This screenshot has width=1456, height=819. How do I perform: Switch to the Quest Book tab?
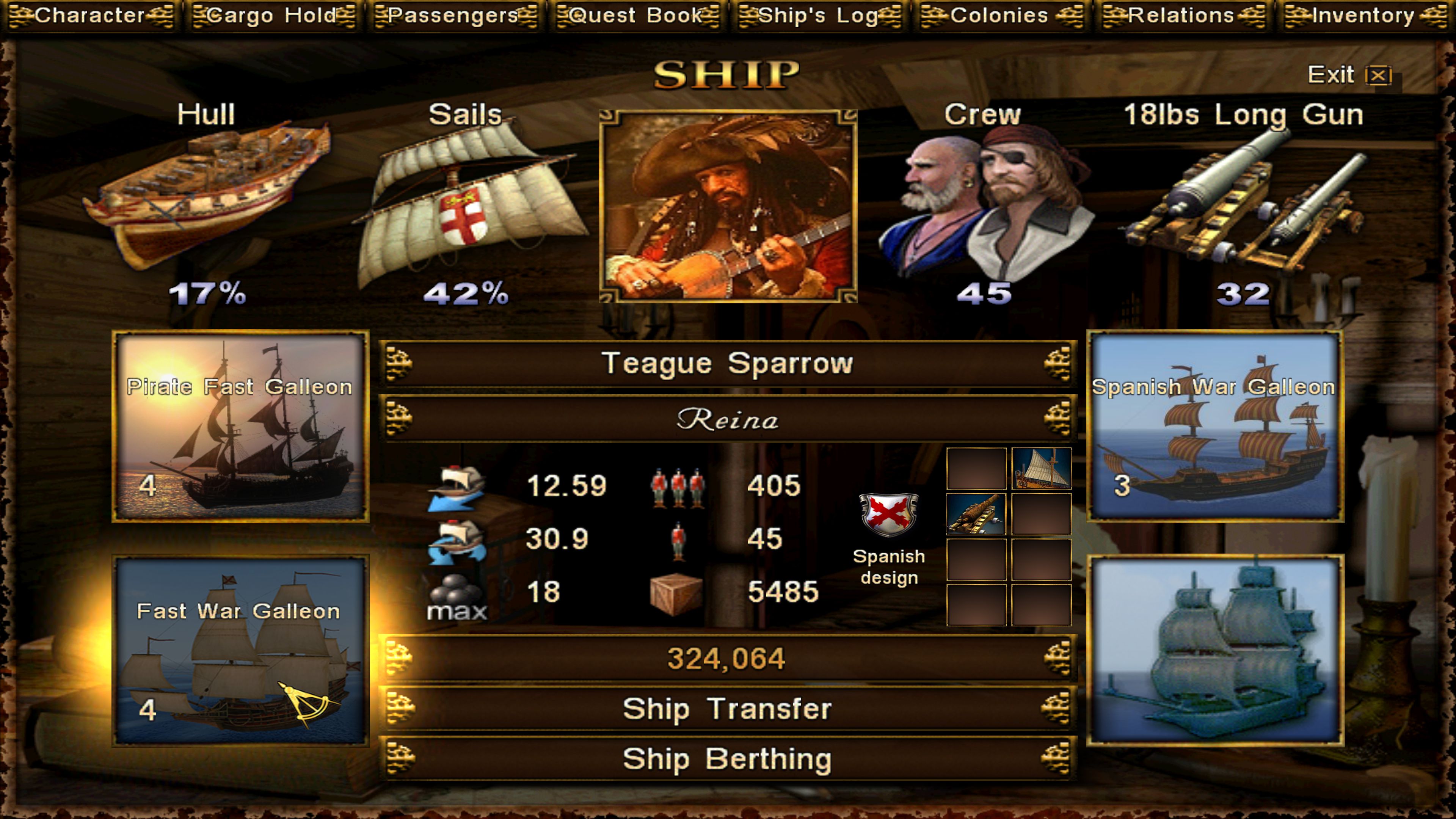[637, 15]
